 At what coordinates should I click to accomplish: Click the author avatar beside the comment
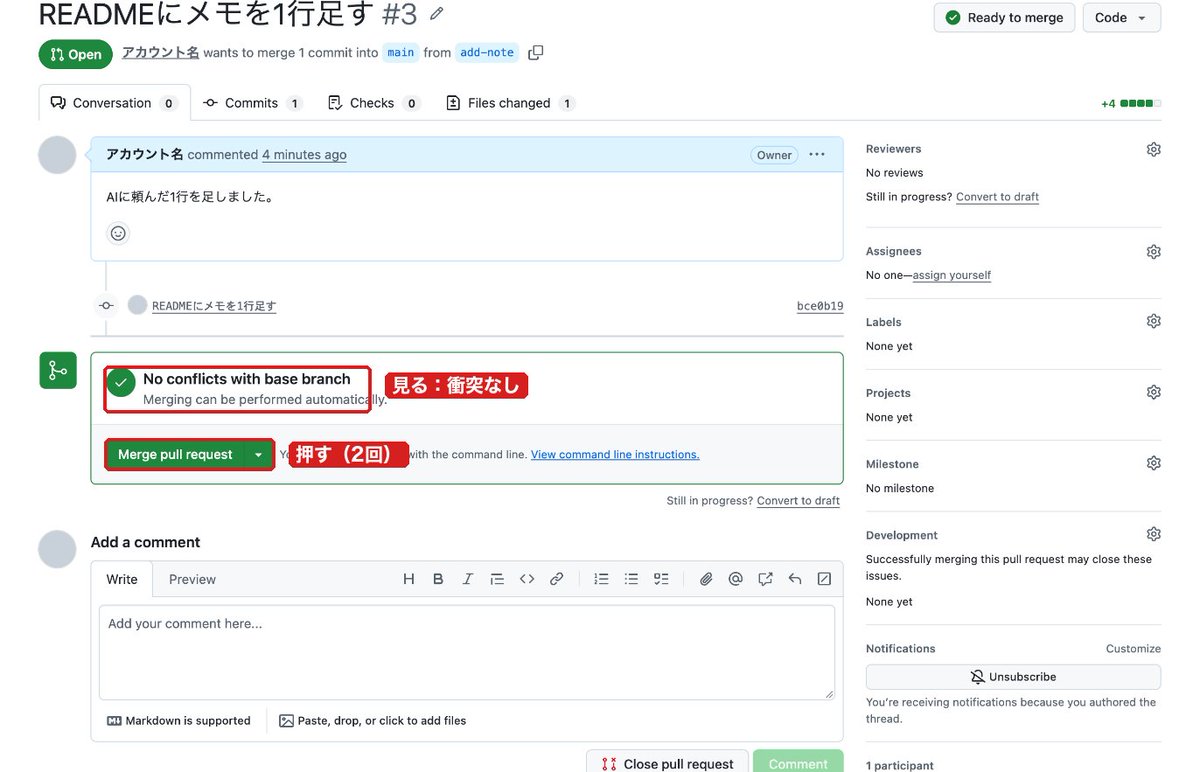tap(57, 155)
